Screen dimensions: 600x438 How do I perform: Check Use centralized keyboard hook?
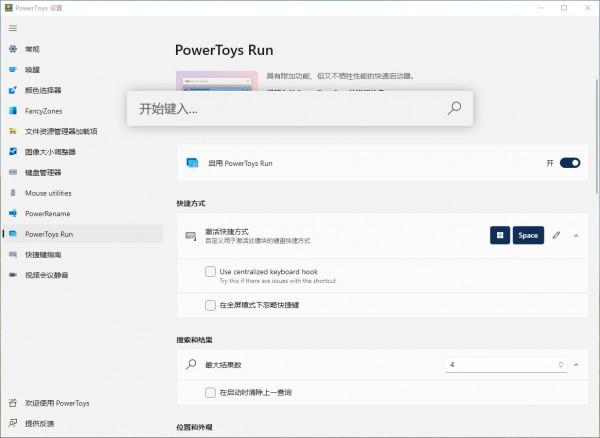210,272
